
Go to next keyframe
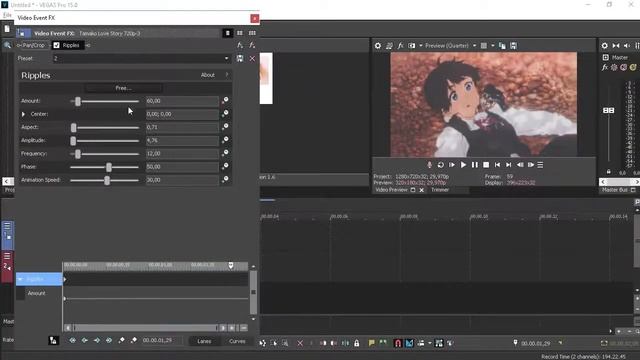[97, 340]
